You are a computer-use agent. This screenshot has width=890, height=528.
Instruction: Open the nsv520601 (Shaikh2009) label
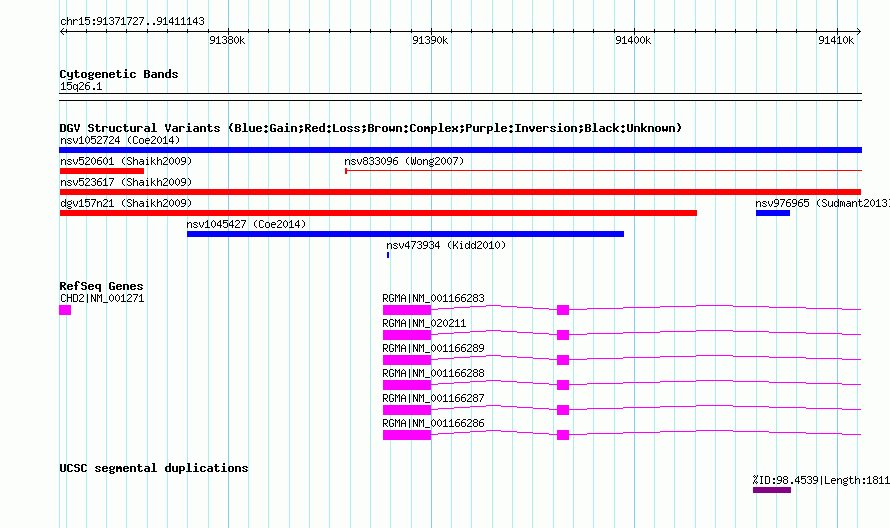(x=126, y=161)
